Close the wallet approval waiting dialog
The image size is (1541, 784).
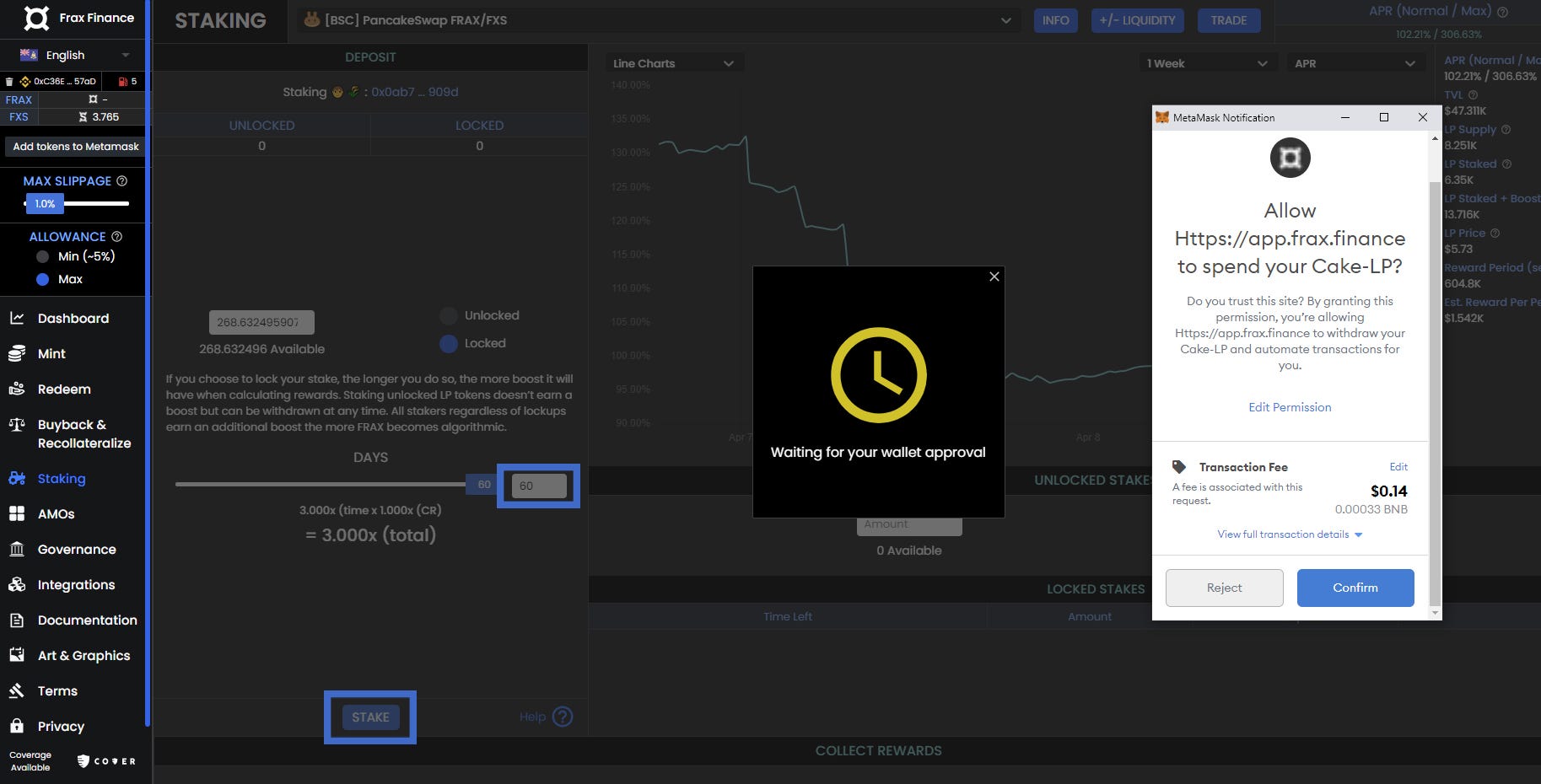click(994, 277)
